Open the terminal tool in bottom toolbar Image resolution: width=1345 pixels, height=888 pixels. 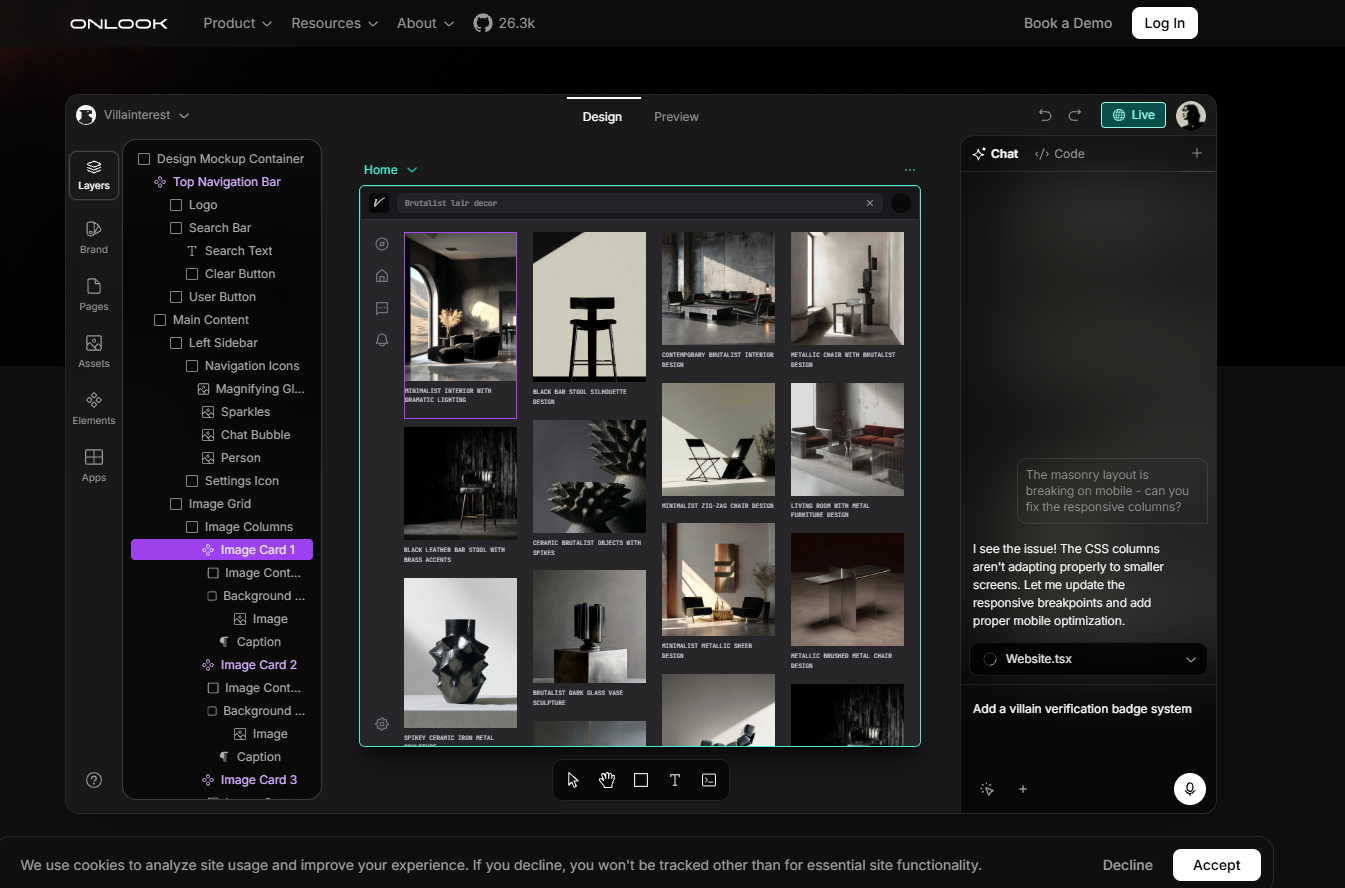click(x=709, y=780)
